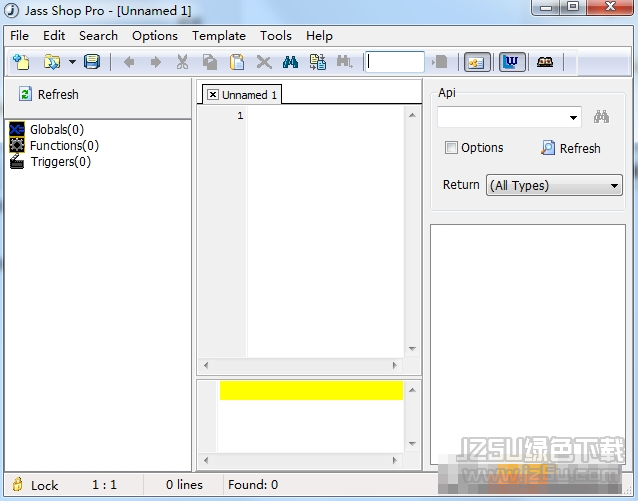Focus the toolbar go-to input box
This screenshot has height=501, width=638.
coord(395,62)
